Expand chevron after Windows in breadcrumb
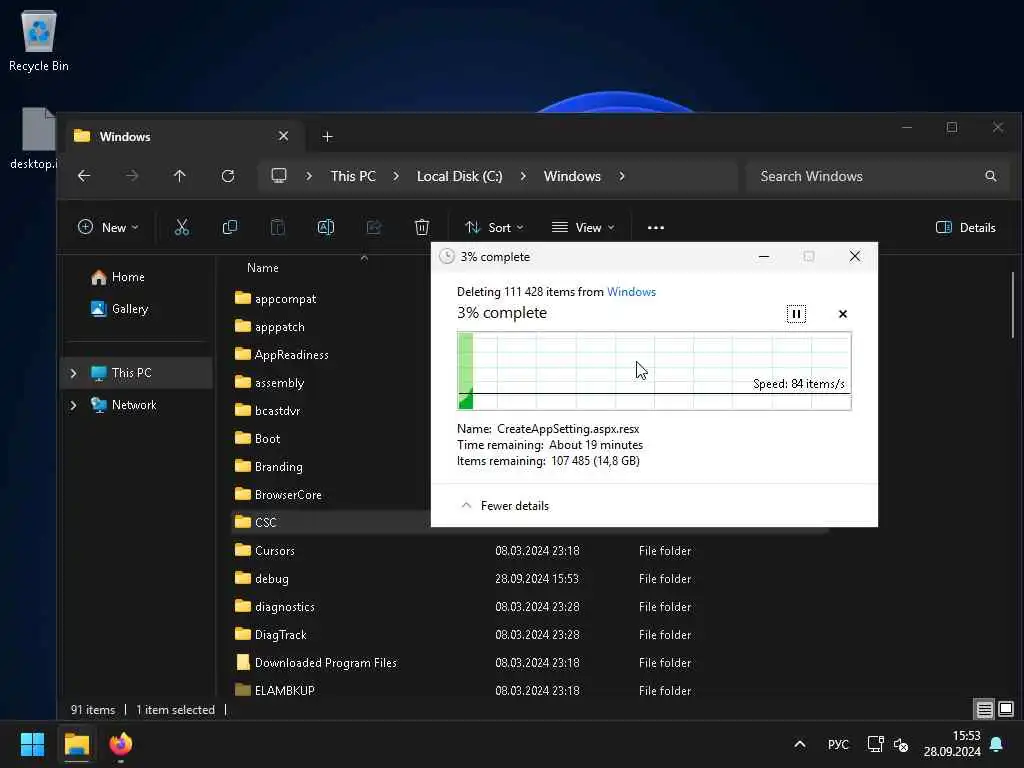The image size is (1024, 768). 622,176
